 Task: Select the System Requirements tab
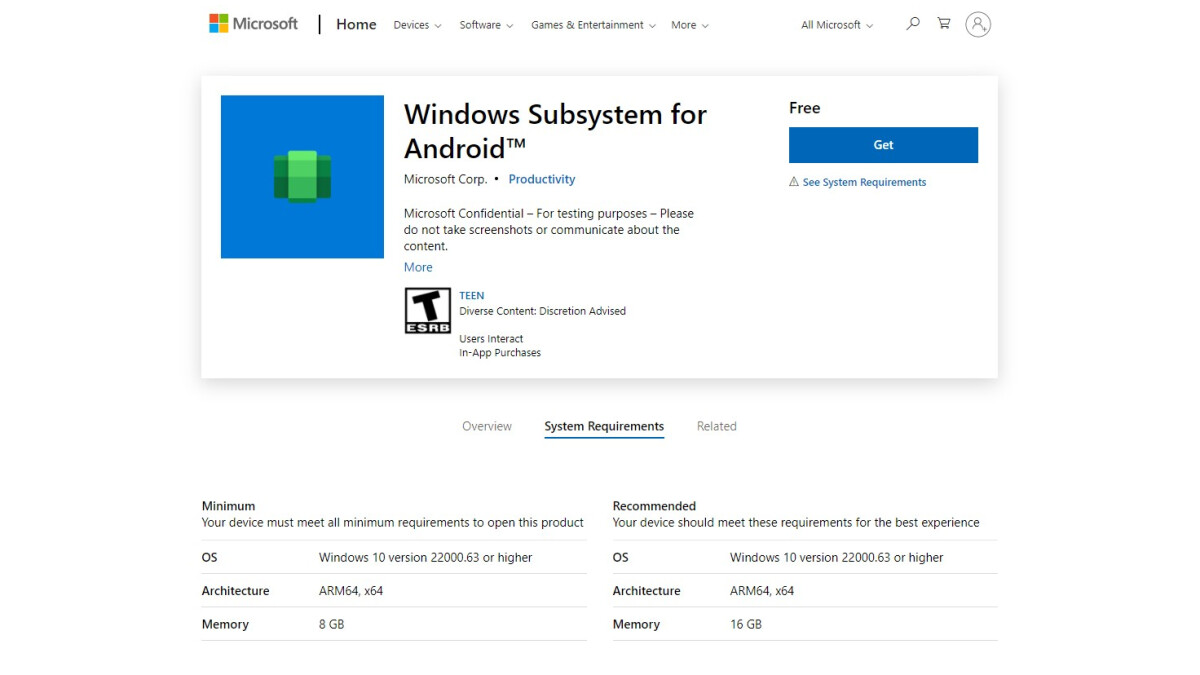pyautogui.click(x=604, y=426)
